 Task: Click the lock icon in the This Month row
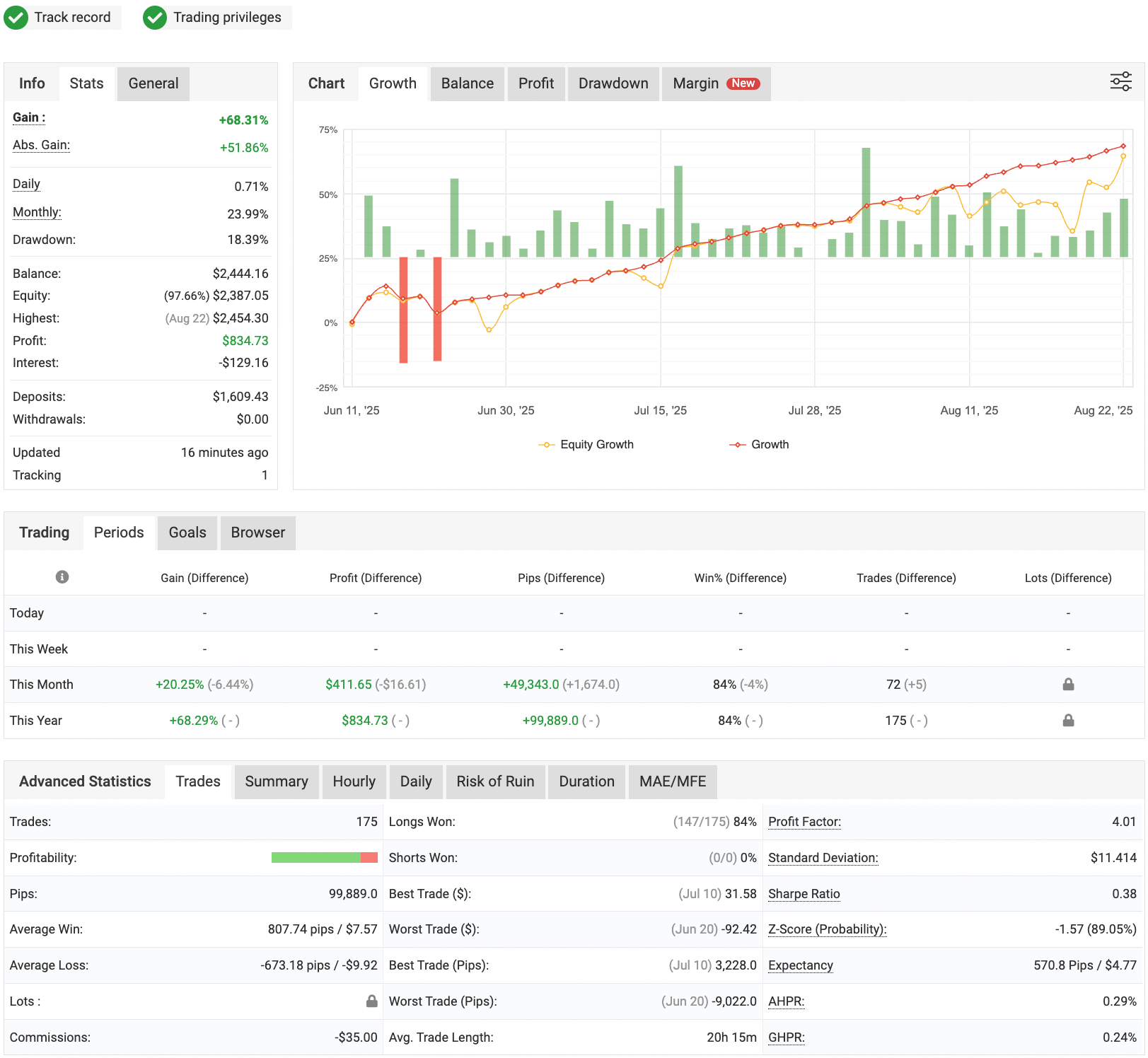[x=1068, y=684]
